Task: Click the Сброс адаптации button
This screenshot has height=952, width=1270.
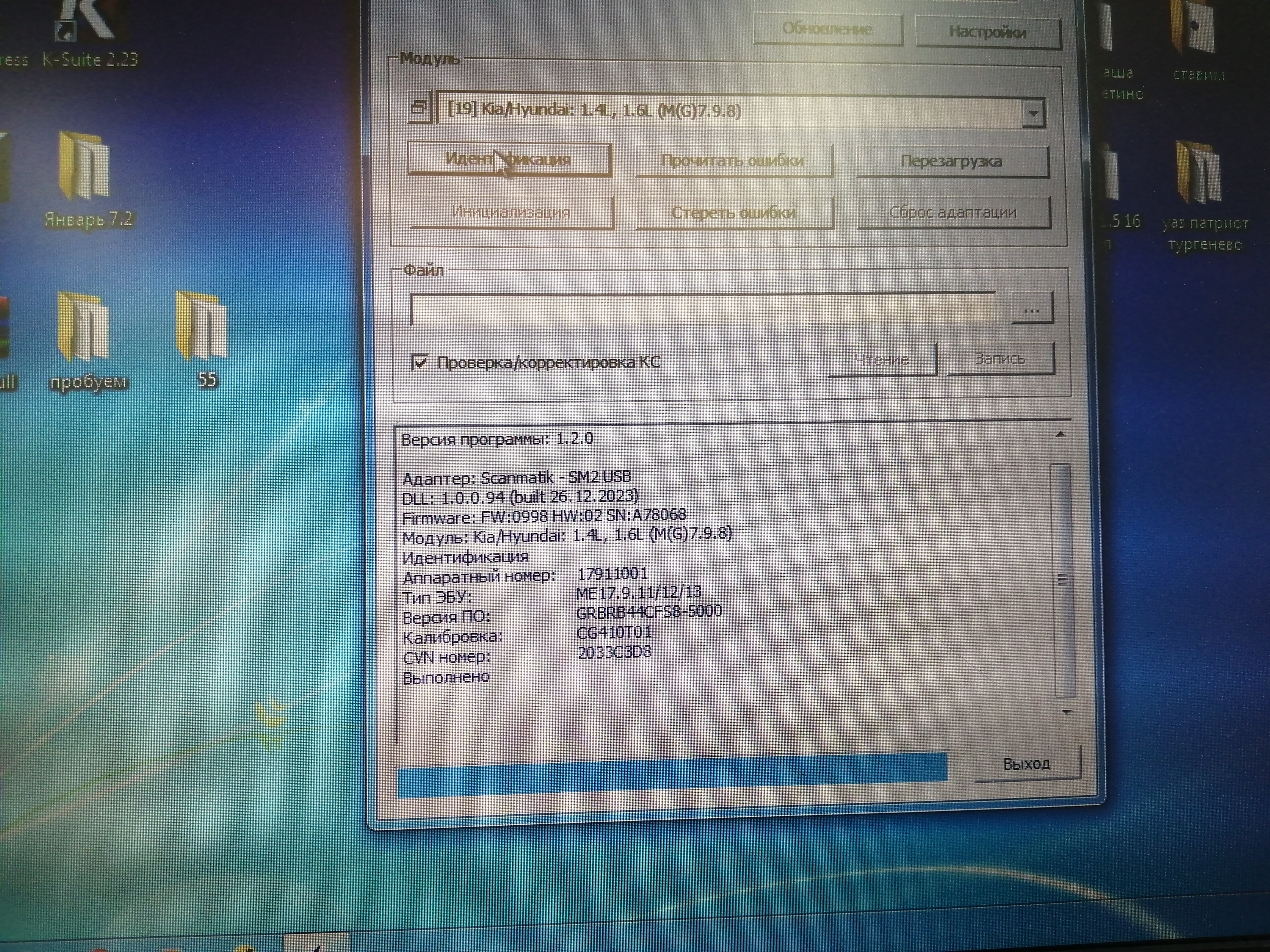Action: pyautogui.click(x=953, y=213)
